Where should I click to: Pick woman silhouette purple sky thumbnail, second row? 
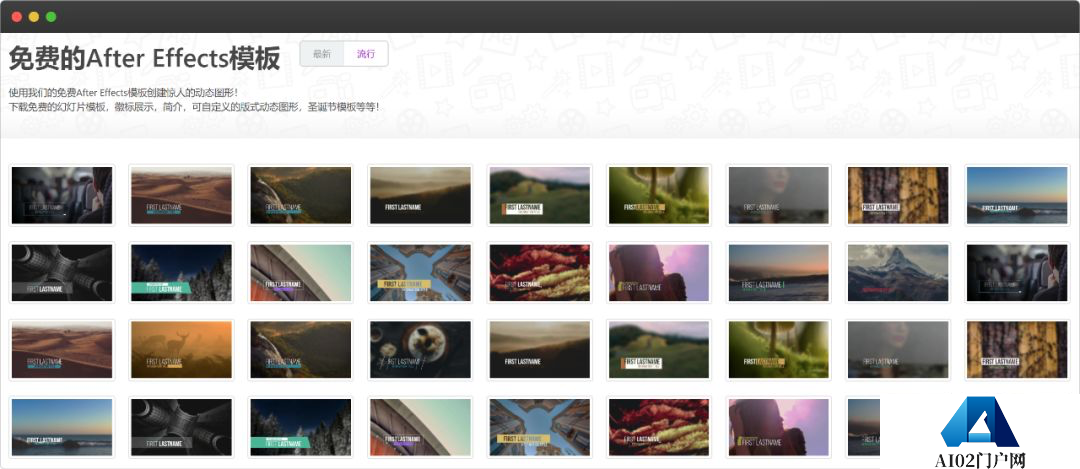(x=659, y=273)
